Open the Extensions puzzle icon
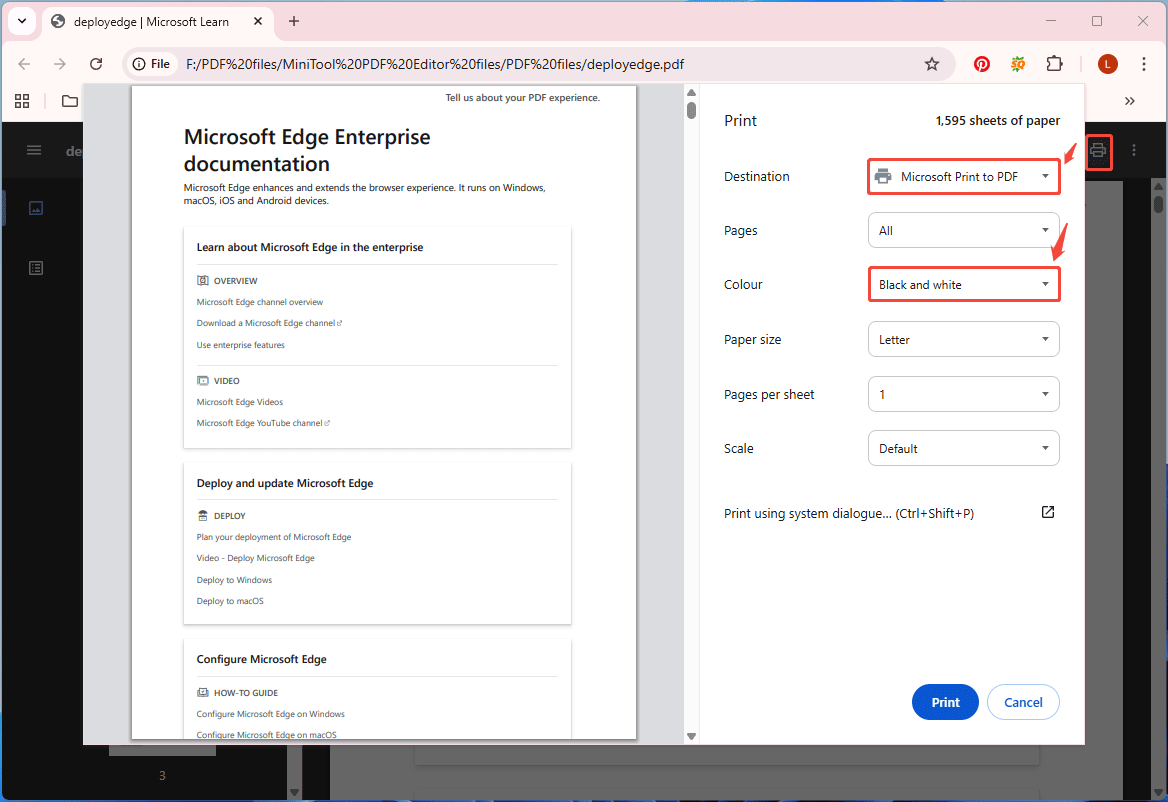The image size is (1168, 802). click(1054, 64)
